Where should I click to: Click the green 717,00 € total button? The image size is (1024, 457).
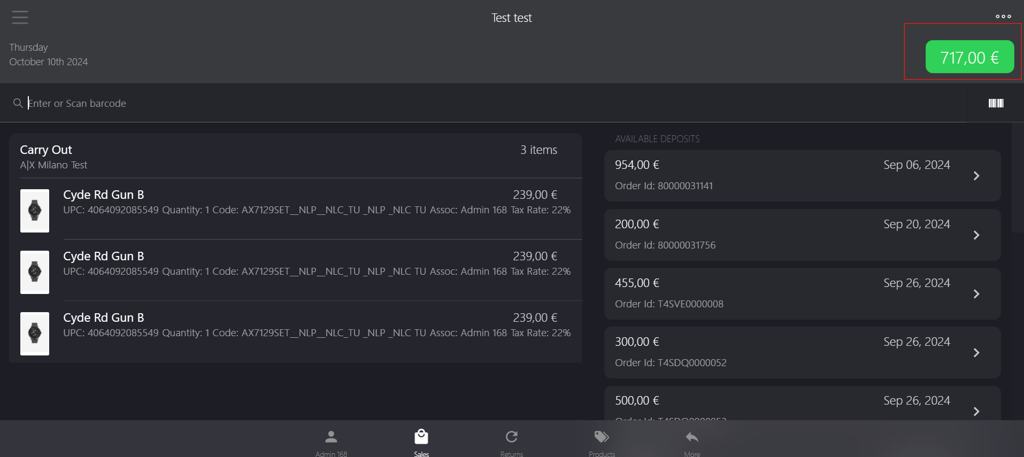[x=970, y=57]
